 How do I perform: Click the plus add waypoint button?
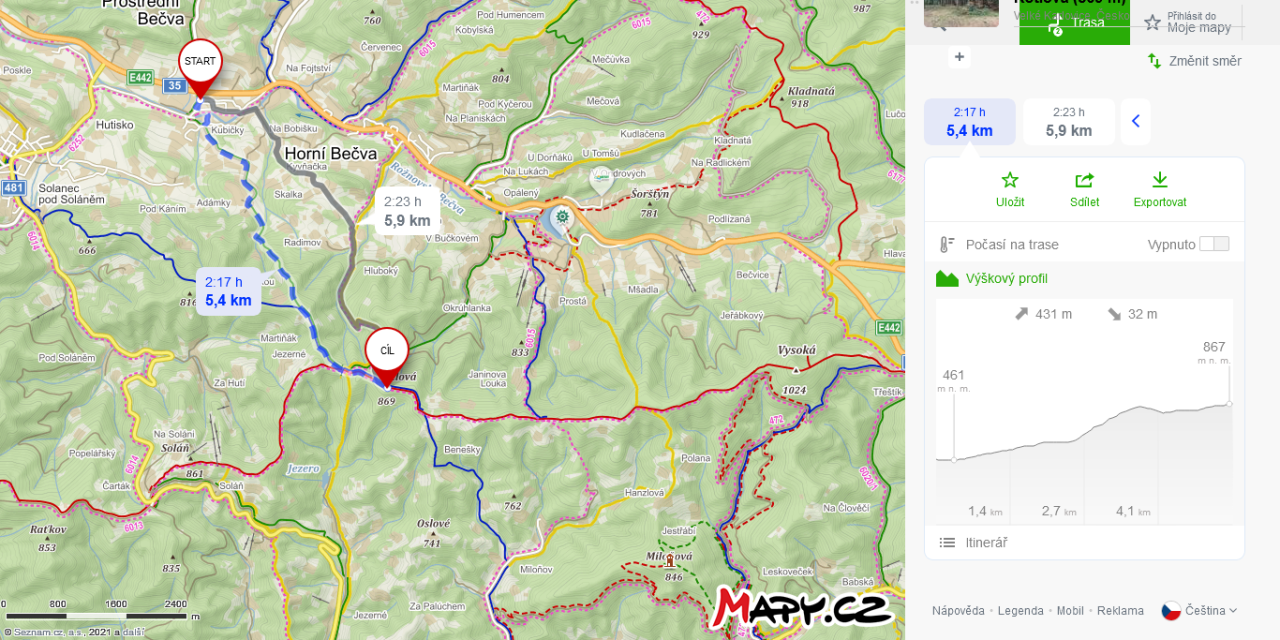point(960,57)
